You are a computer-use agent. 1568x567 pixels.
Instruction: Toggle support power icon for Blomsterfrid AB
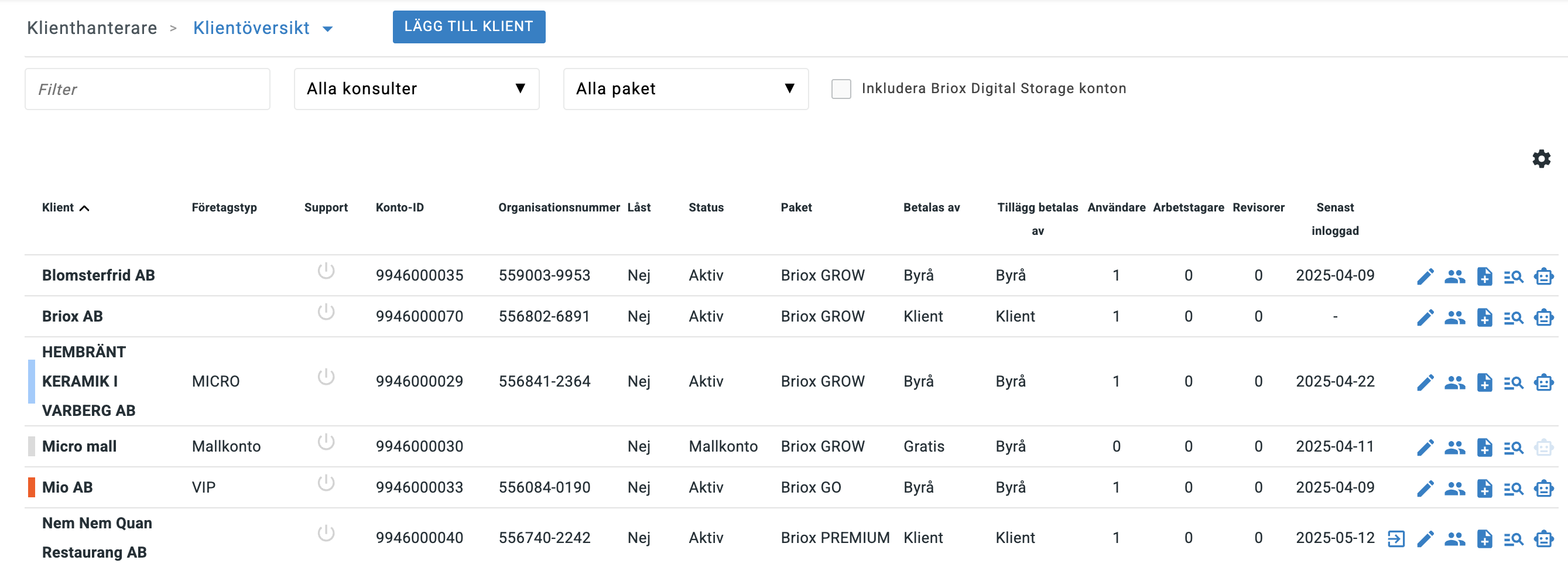pyautogui.click(x=326, y=271)
